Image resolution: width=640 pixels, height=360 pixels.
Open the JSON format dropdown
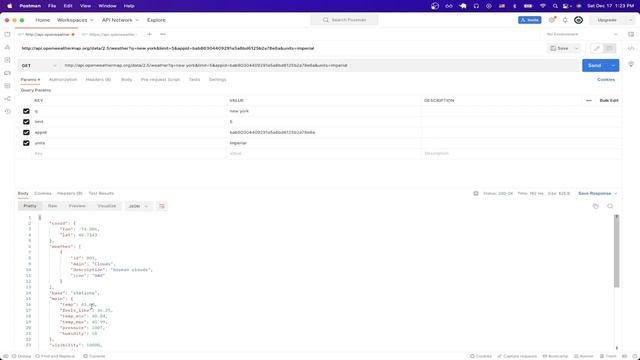tap(138, 206)
